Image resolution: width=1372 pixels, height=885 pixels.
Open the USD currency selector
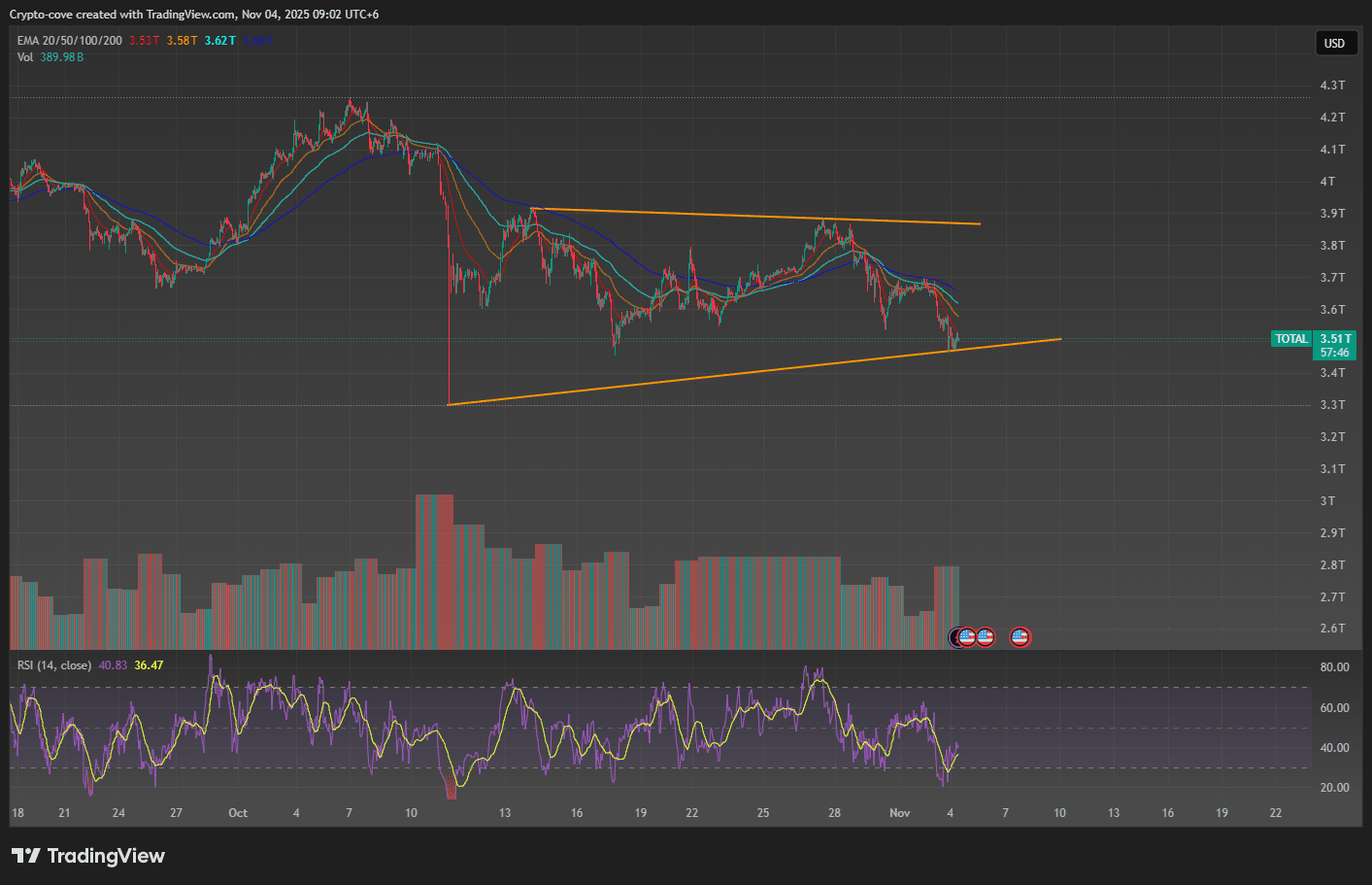pos(1334,43)
